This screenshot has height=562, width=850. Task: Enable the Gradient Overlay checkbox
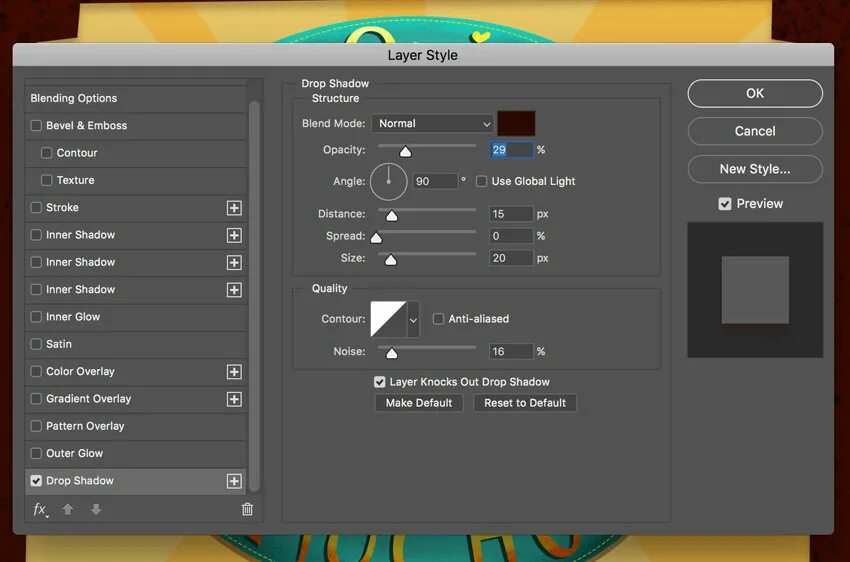coord(36,399)
